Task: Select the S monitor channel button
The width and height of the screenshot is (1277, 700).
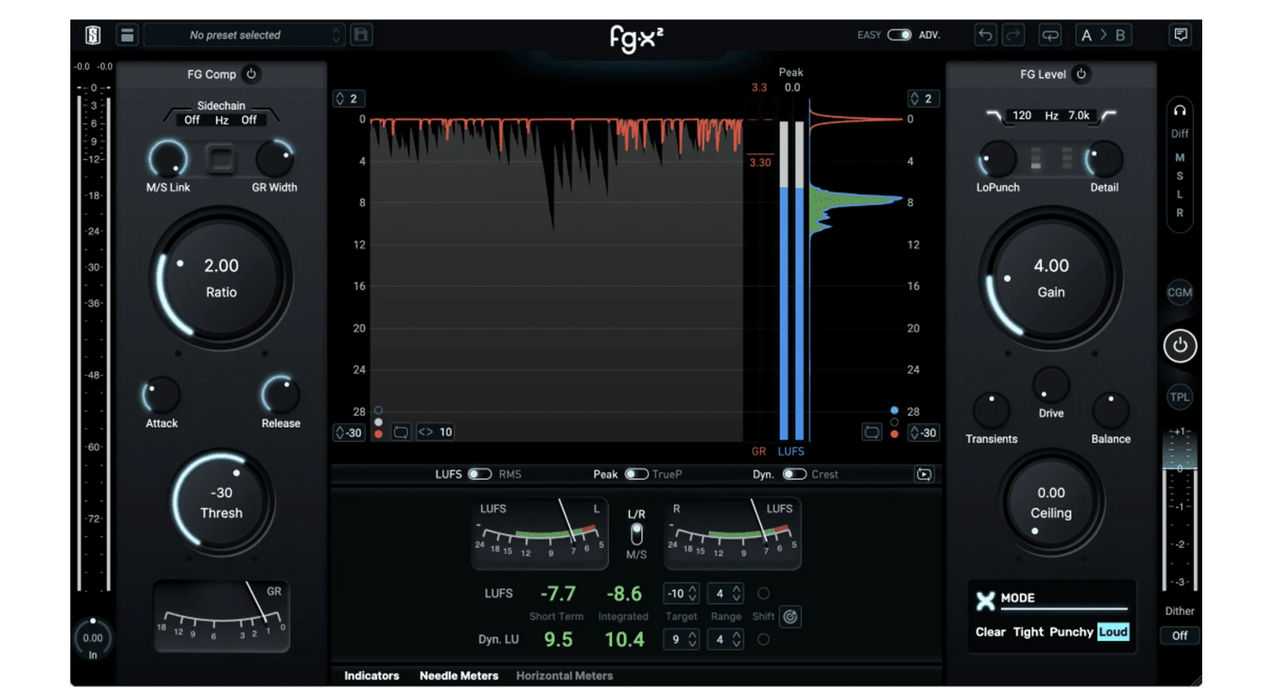Action: point(1180,176)
